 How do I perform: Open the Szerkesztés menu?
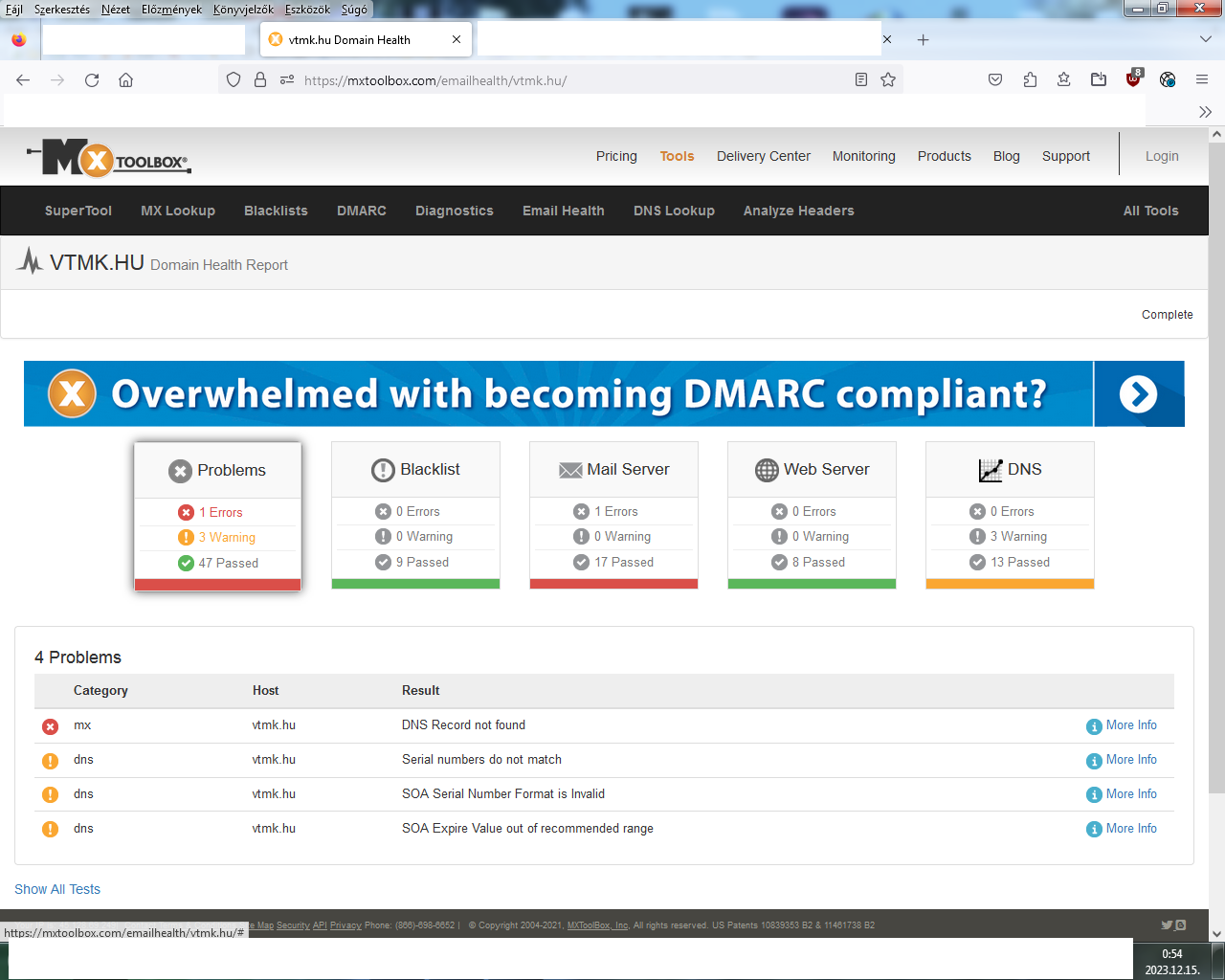click(62, 10)
